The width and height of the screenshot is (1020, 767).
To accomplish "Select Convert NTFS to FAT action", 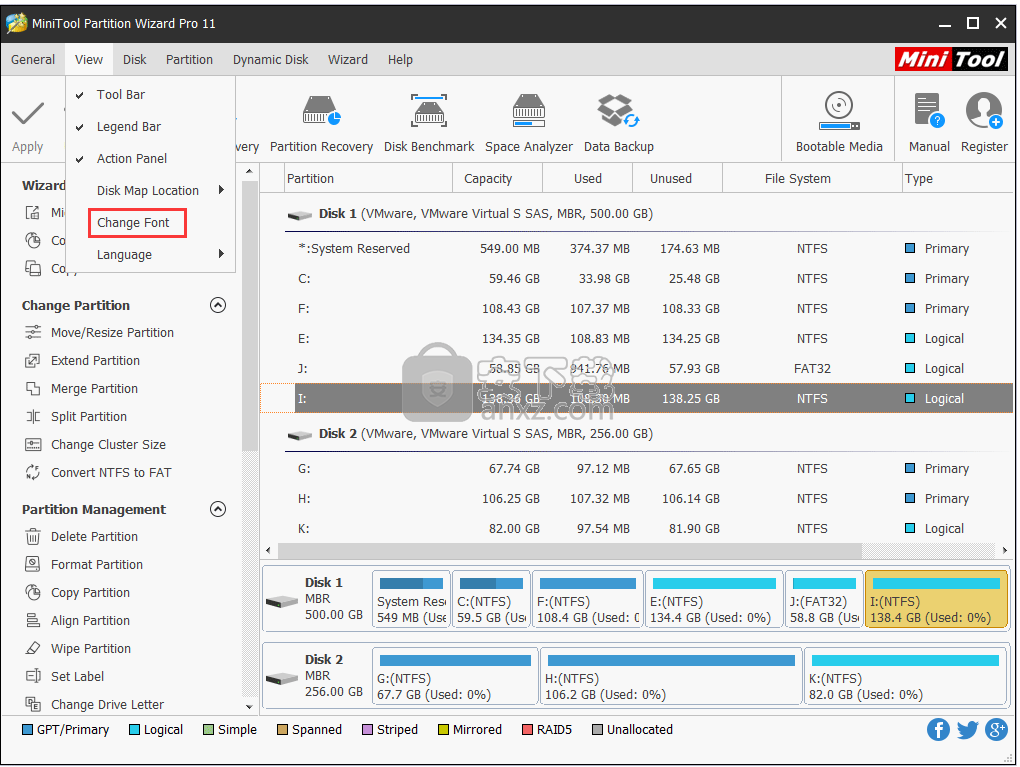I will click(111, 472).
